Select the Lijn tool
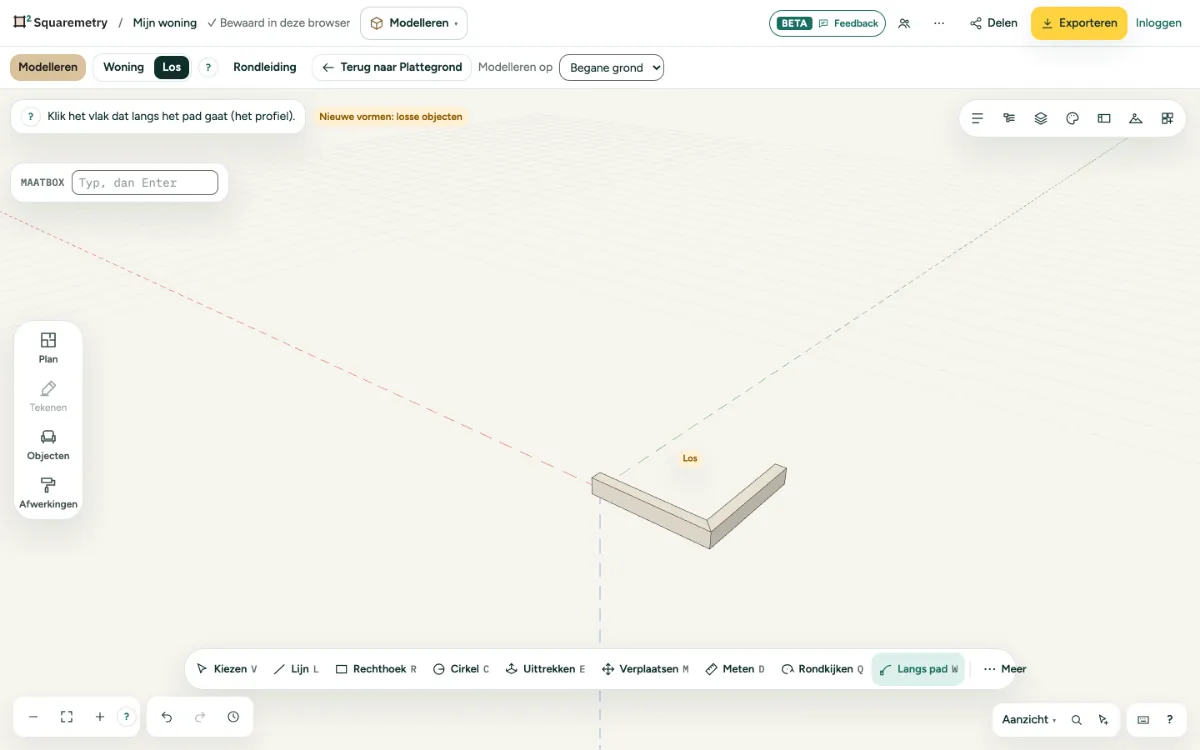 point(296,669)
